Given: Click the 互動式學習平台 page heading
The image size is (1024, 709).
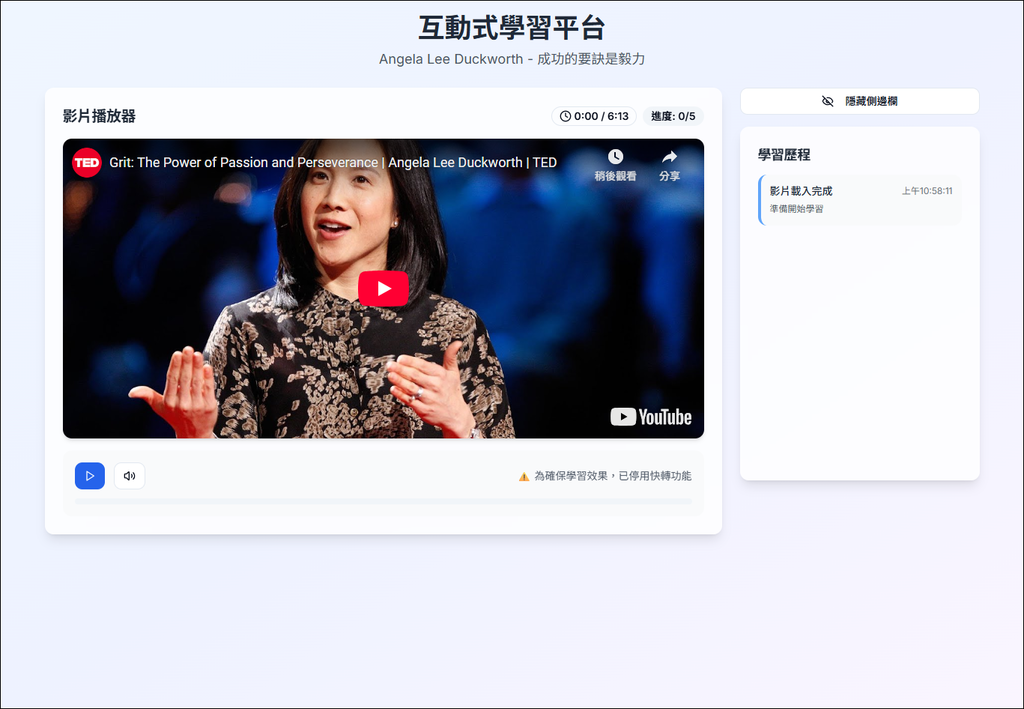Looking at the screenshot, I should [x=512, y=28].
